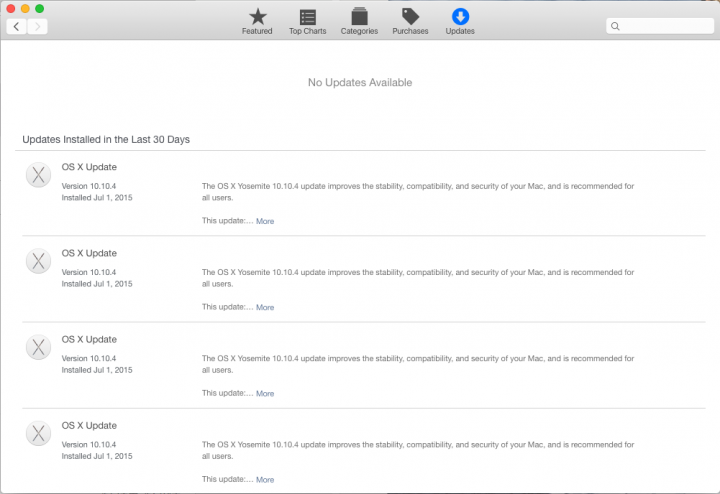Select the second OS X Update title
The height and width of the screenshot is (494, 720).
pos(89,253)
